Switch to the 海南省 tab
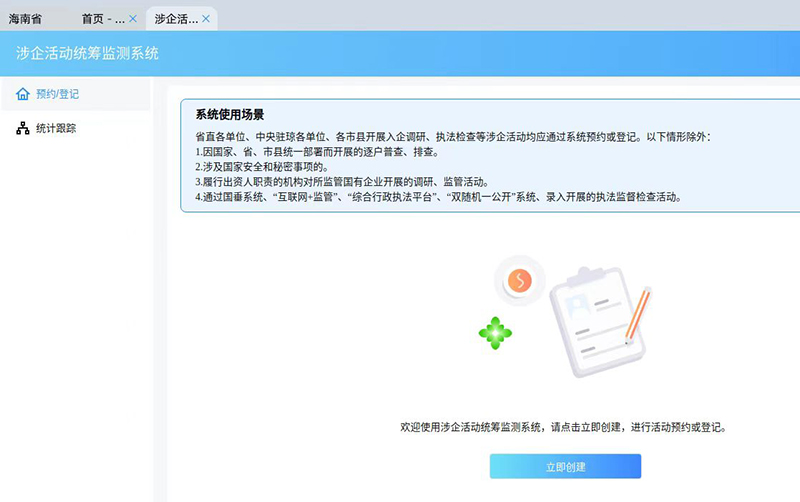The width and height of the screenshot is (800, 502). click(x=27, y=19)
